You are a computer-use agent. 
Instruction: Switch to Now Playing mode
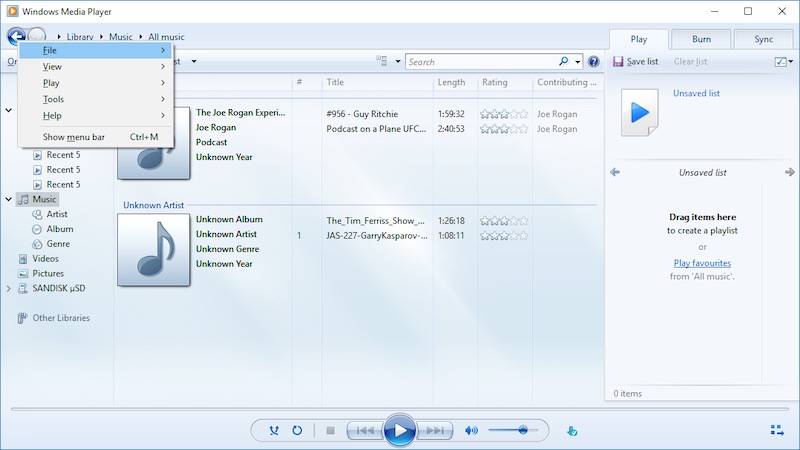click(x=777, y=430)
